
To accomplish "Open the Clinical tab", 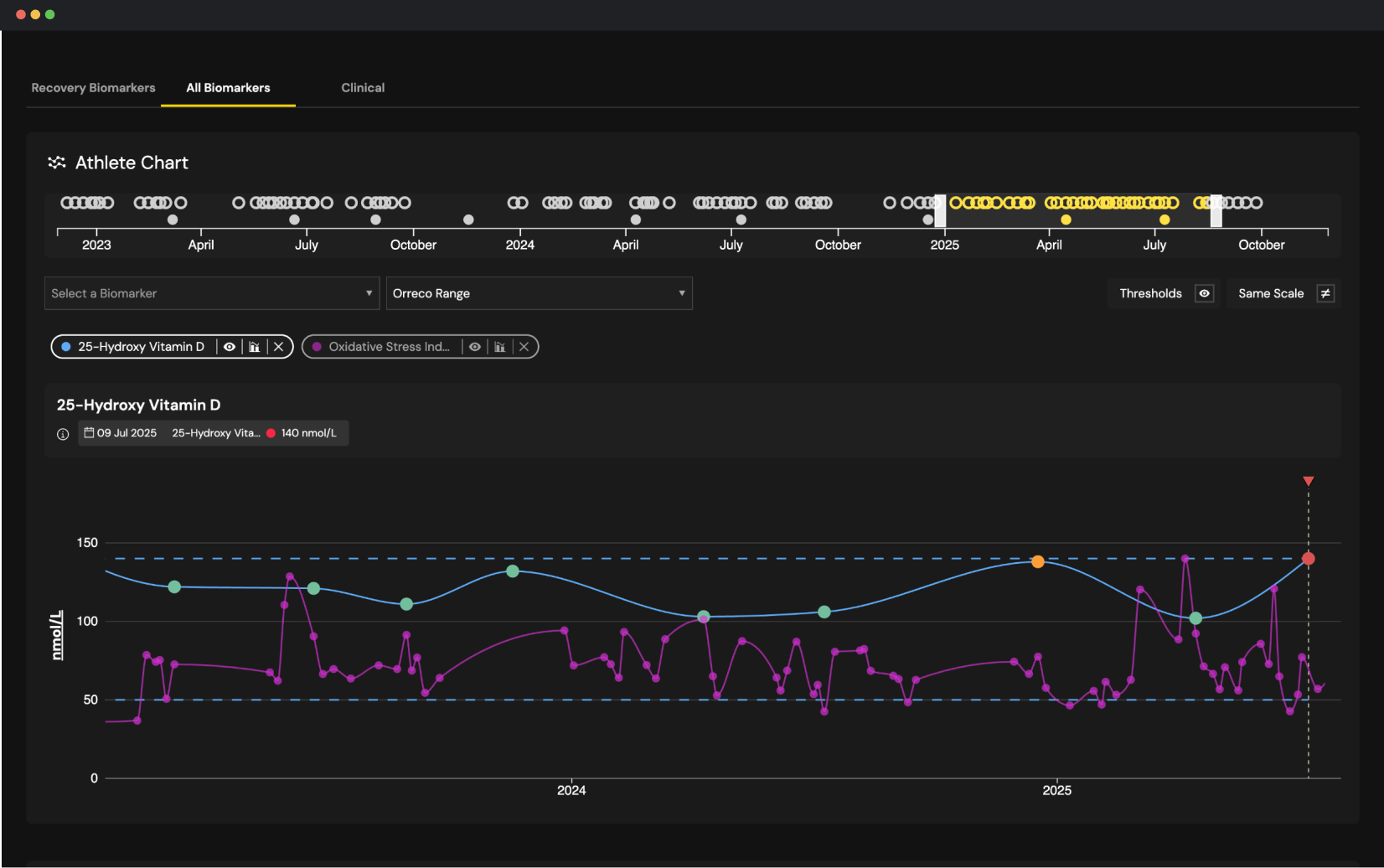I will coord(362,87).
